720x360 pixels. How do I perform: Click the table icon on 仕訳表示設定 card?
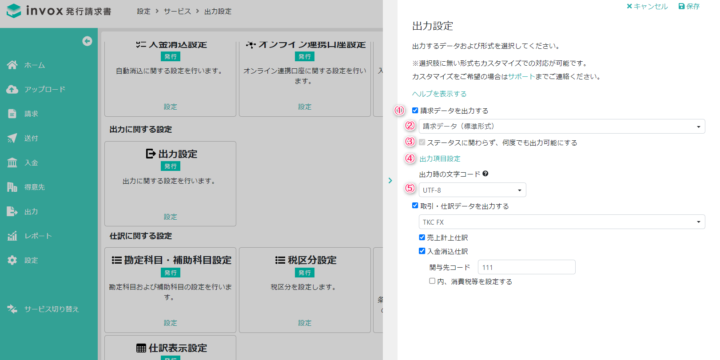(141, 348)
